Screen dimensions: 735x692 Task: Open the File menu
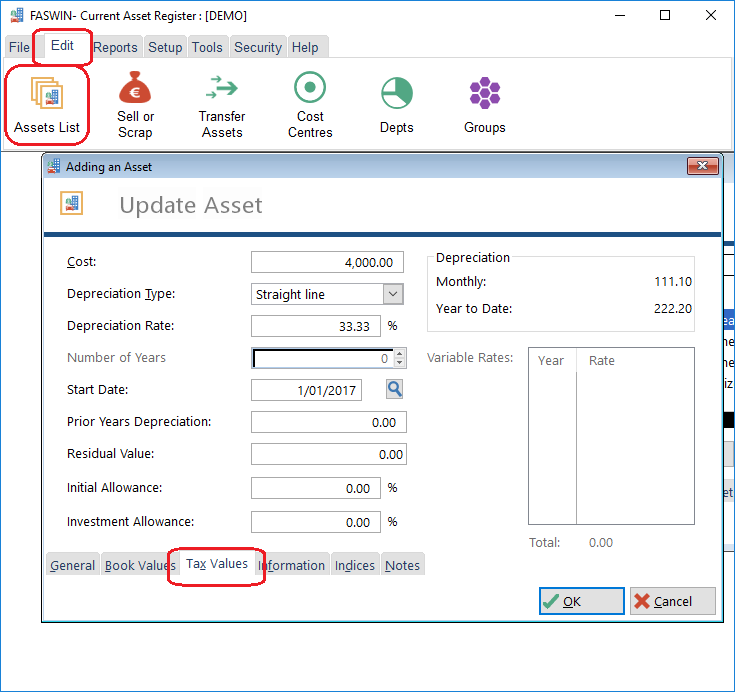(x=19, y=47)
